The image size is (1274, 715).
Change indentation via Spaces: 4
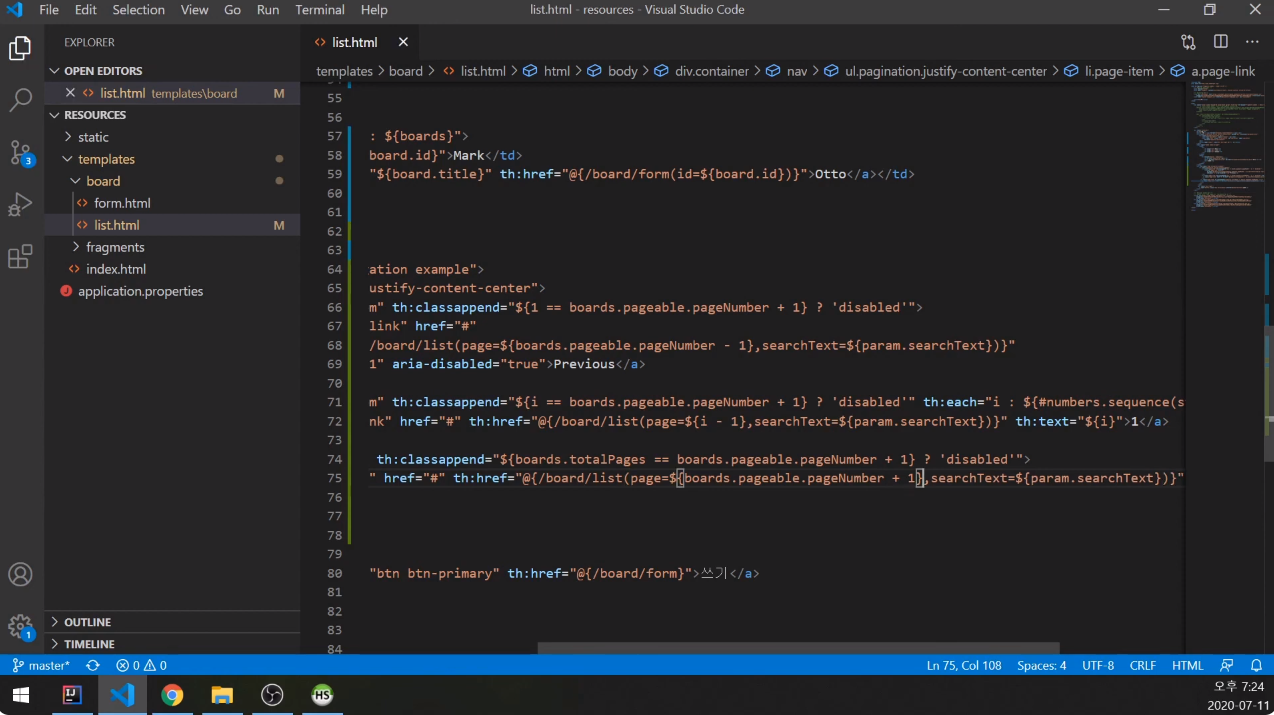click(x=1042, y=665)
